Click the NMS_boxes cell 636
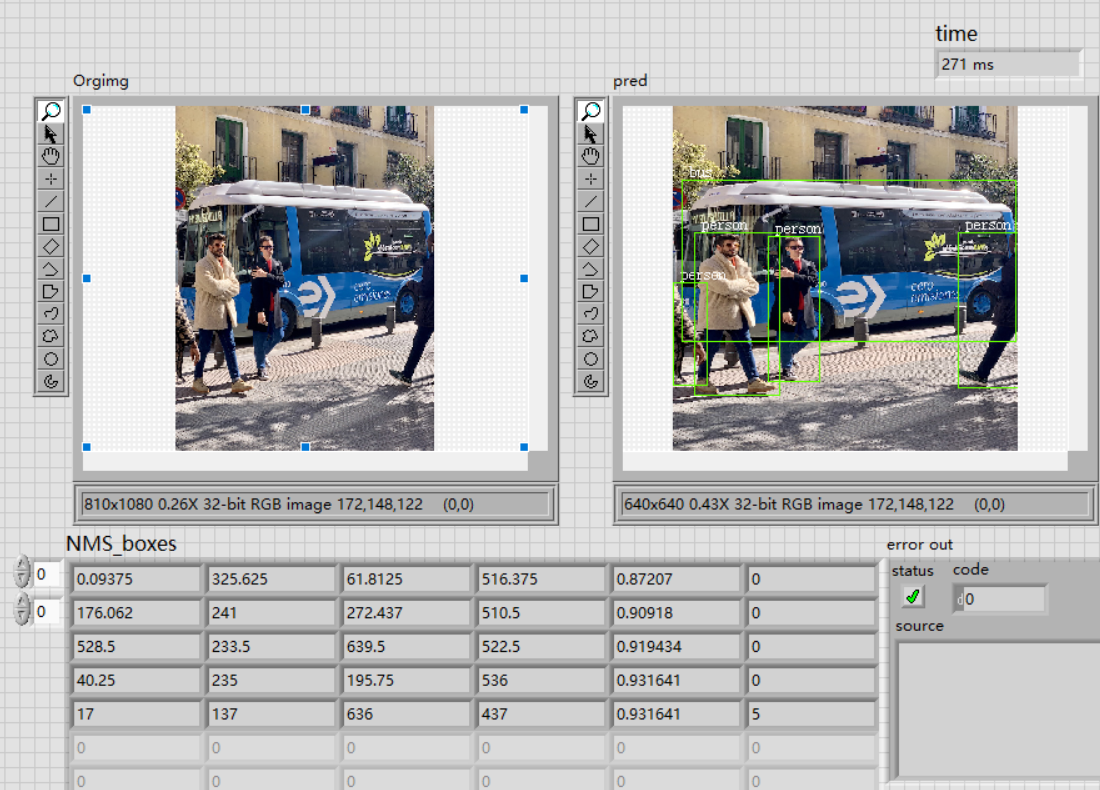This screenshot has width=1100, height=790. pyautogui.click(x=406, y=714)
